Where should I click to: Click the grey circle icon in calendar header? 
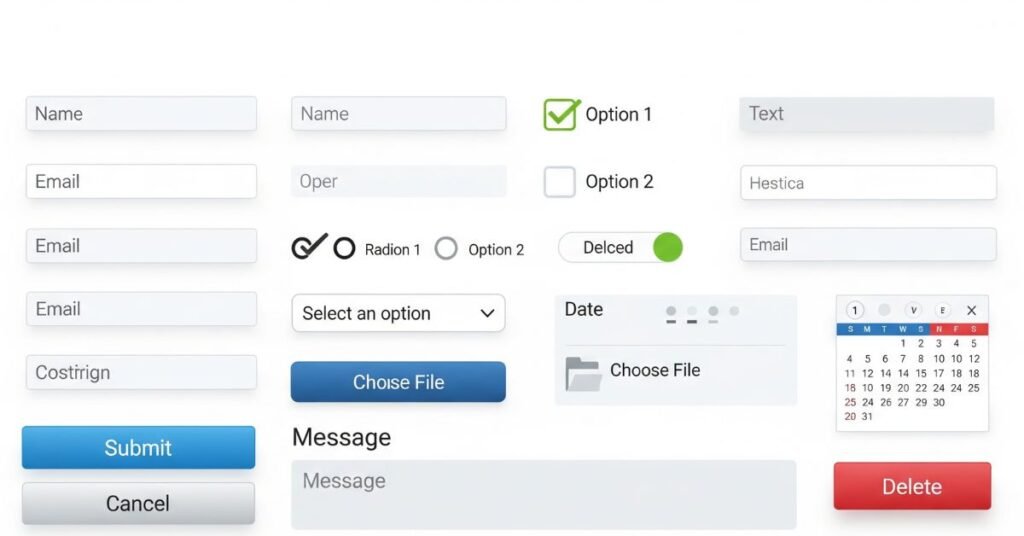[884, 311]
